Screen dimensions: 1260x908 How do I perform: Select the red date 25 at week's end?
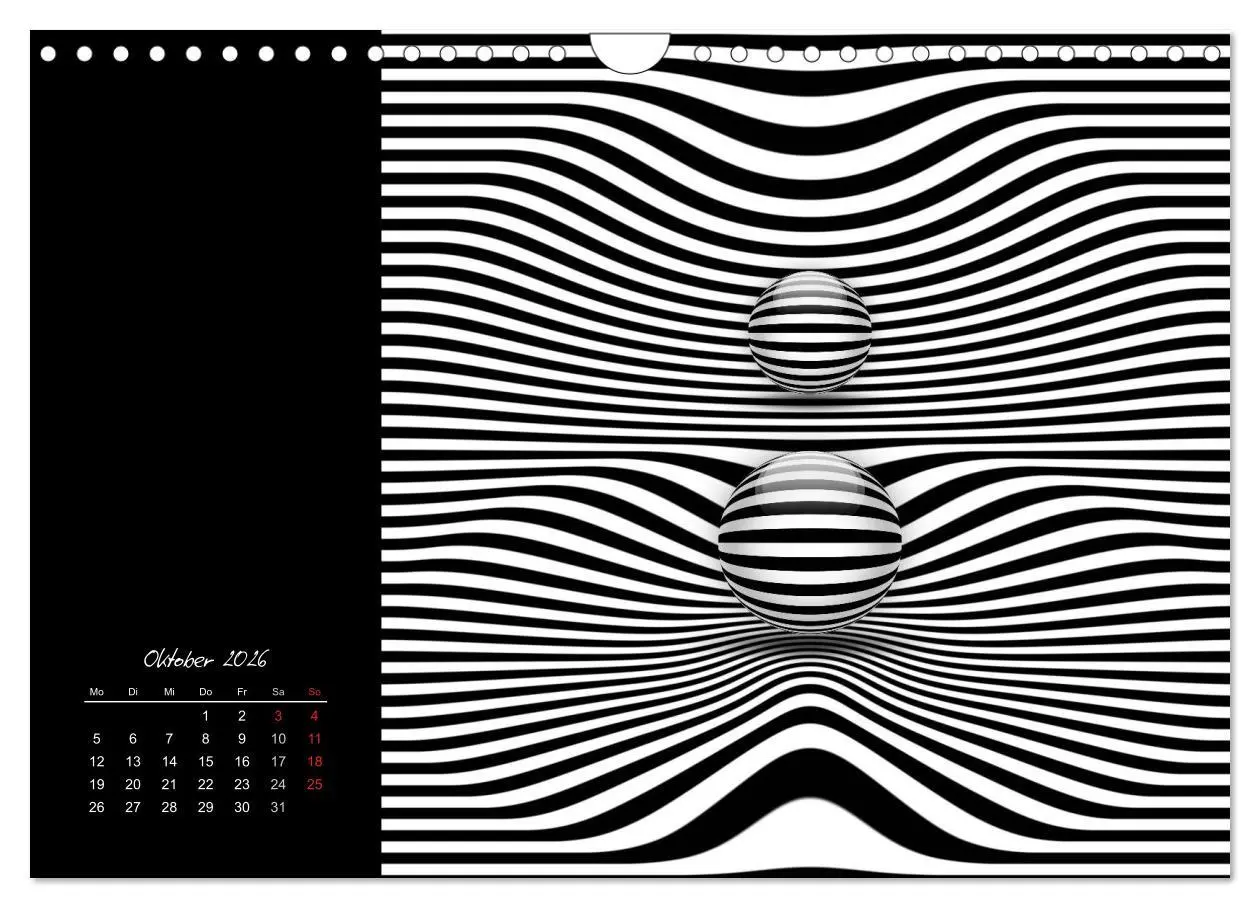click(x=313, y=785)
